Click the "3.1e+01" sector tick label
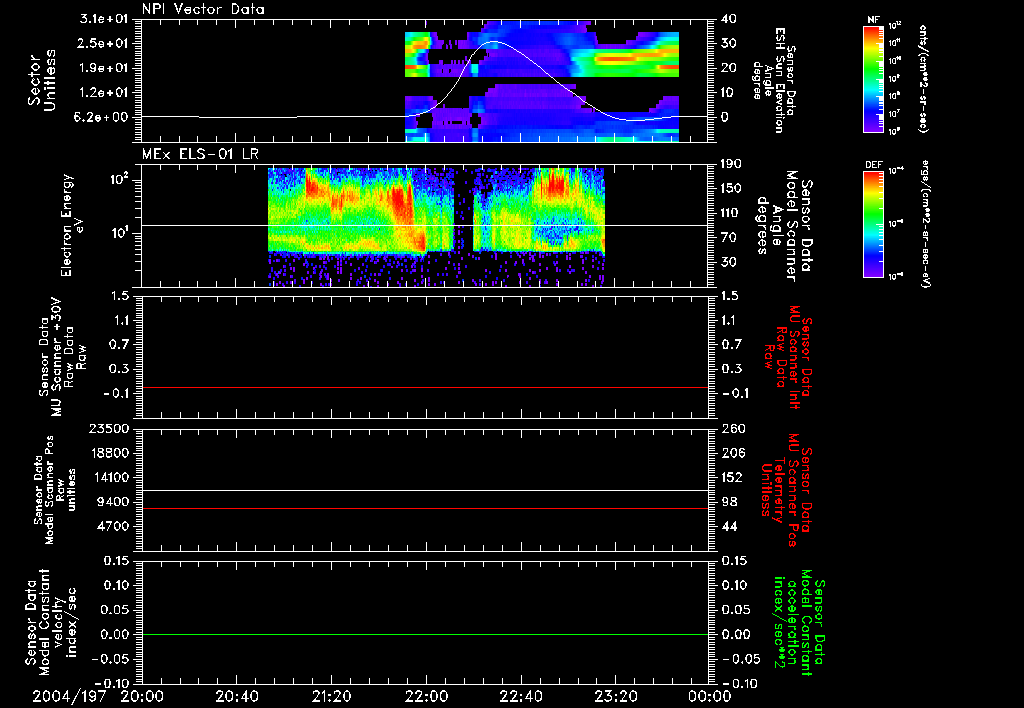The image size is (1024, 708). [104, 19]
